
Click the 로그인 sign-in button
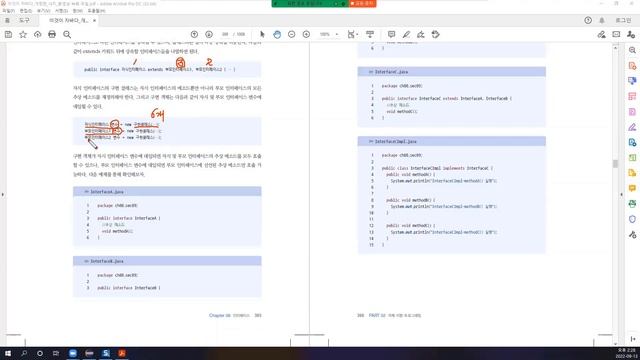click(x=623, y=20)
